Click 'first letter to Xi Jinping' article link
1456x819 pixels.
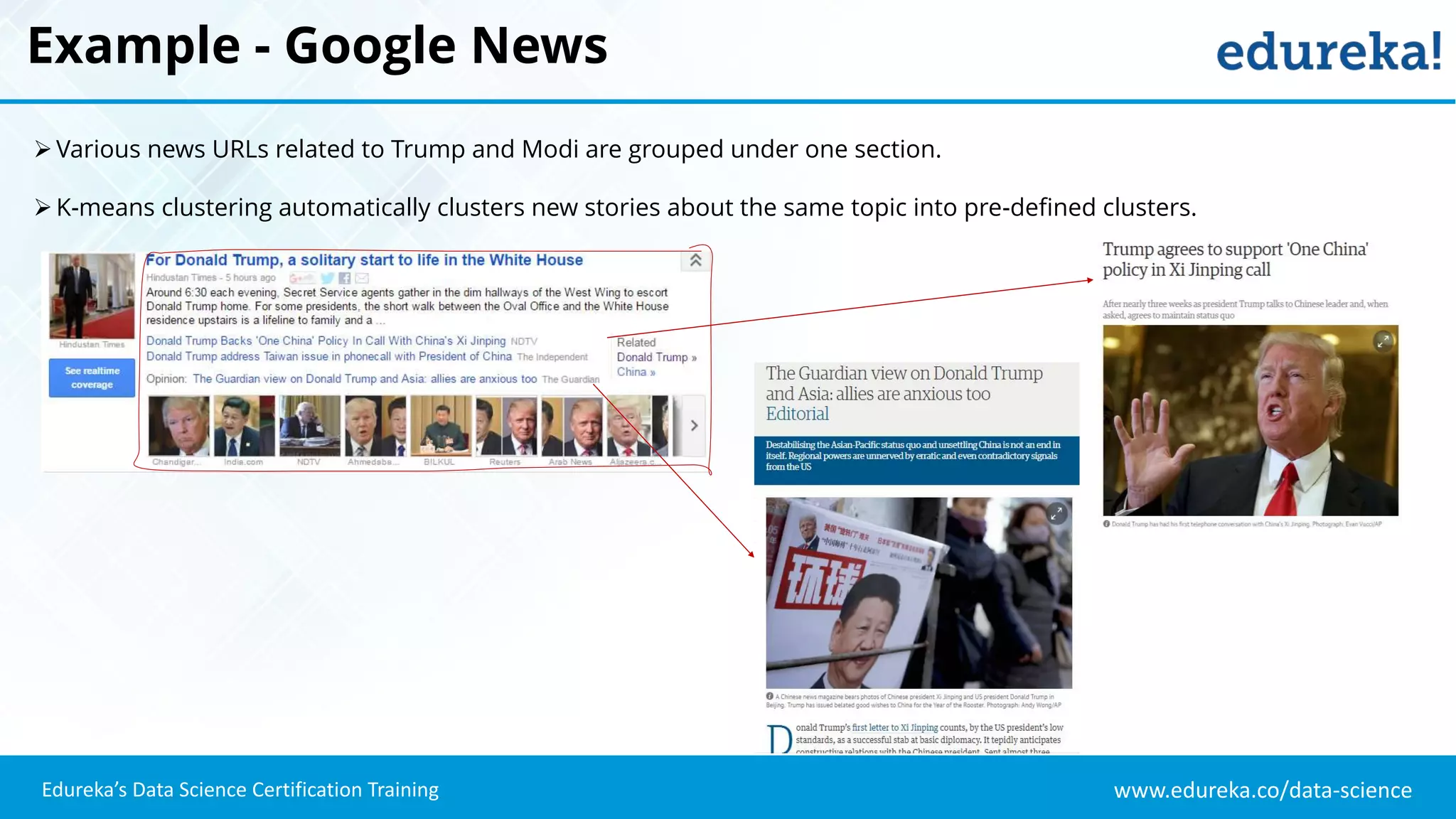895,728
